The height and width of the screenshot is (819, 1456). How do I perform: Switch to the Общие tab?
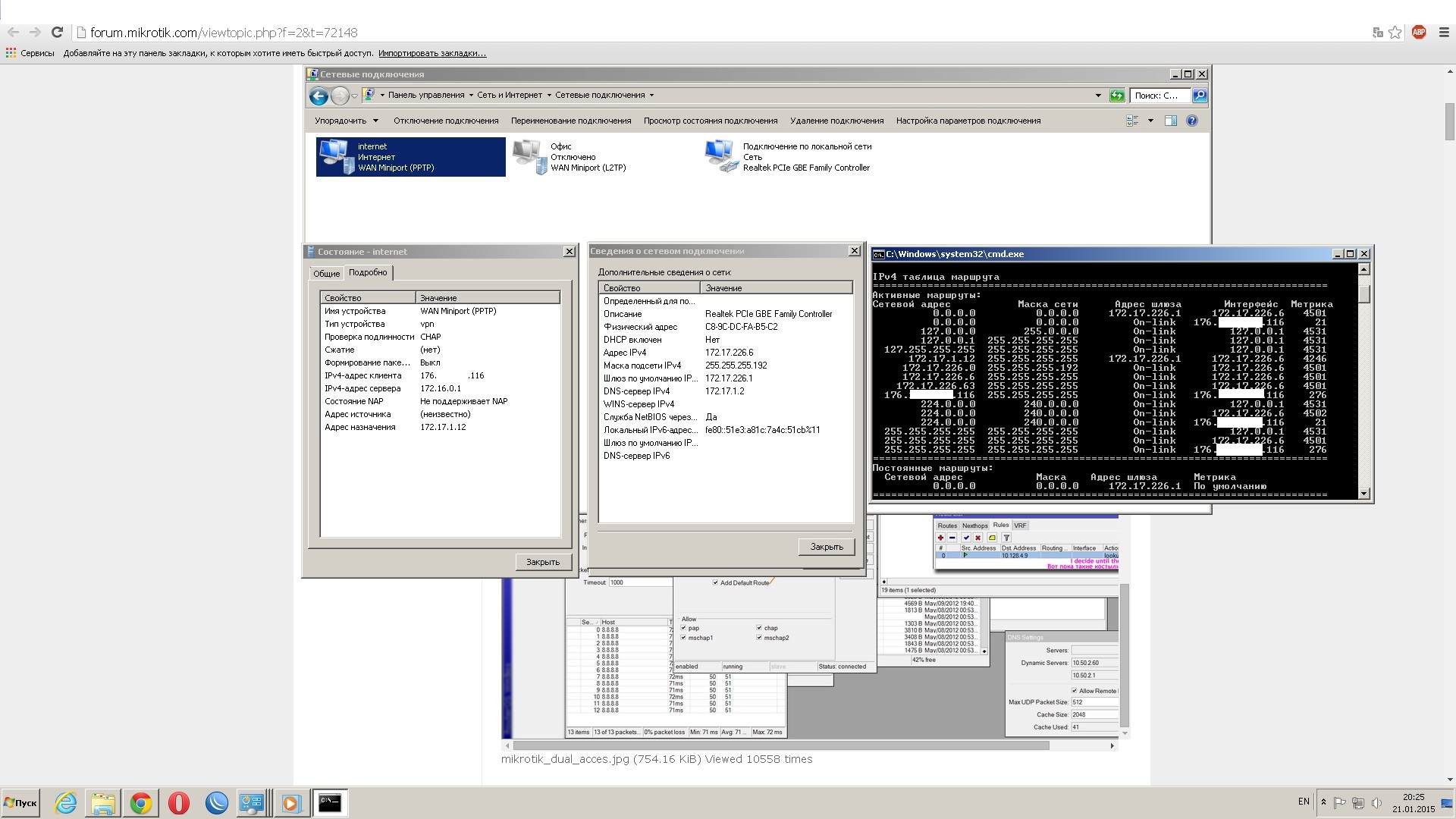click(x=327, y=274)
